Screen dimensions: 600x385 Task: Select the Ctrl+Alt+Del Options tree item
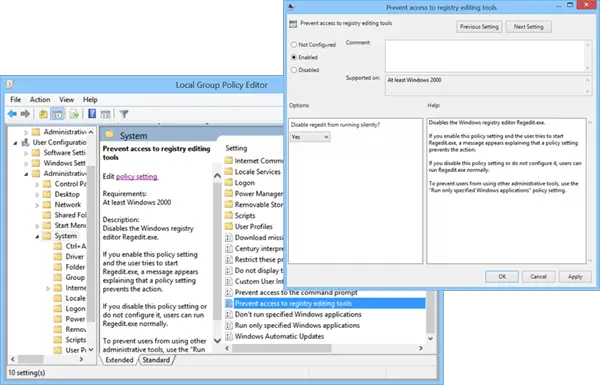[76, 246]
